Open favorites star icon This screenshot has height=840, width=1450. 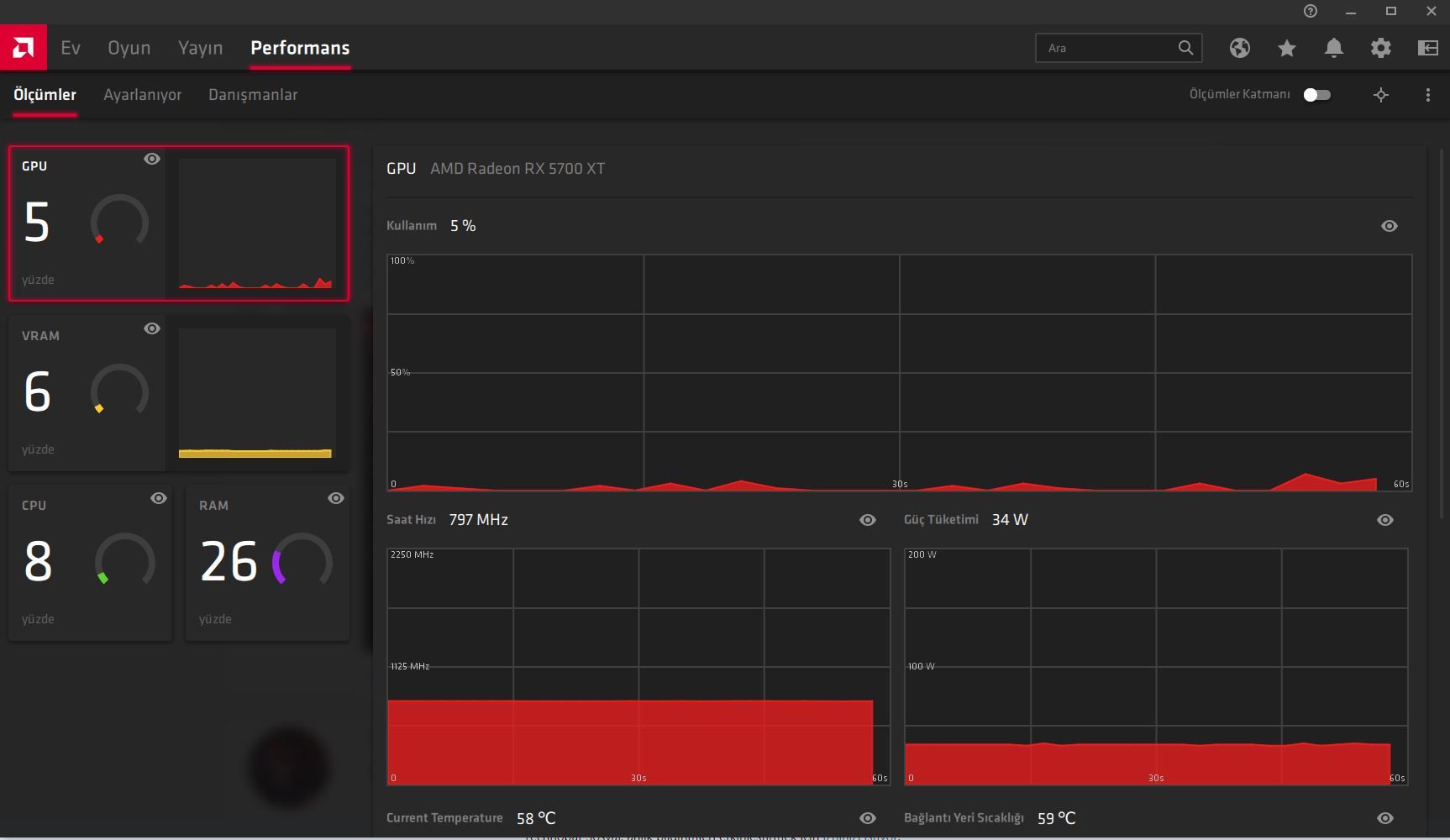pos(1287,48)
